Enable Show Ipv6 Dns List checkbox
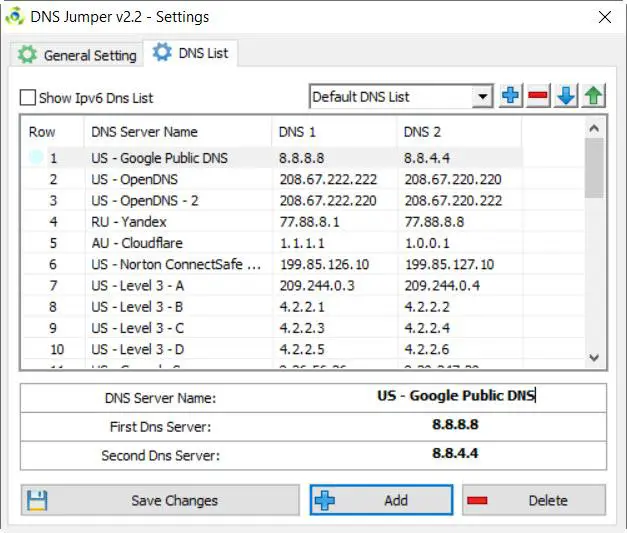The width and height of the screenshot is (627, 533). (x=28, y=98)
